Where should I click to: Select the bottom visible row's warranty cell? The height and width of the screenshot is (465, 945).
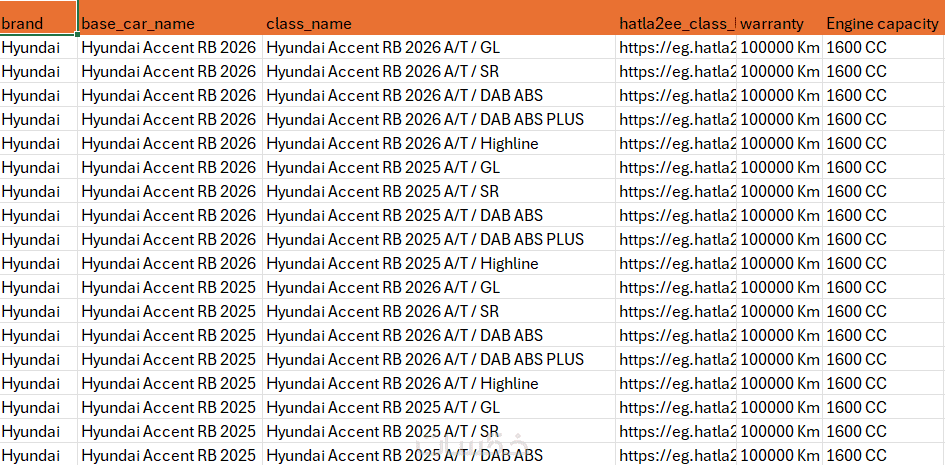click(x=780, y=455)
